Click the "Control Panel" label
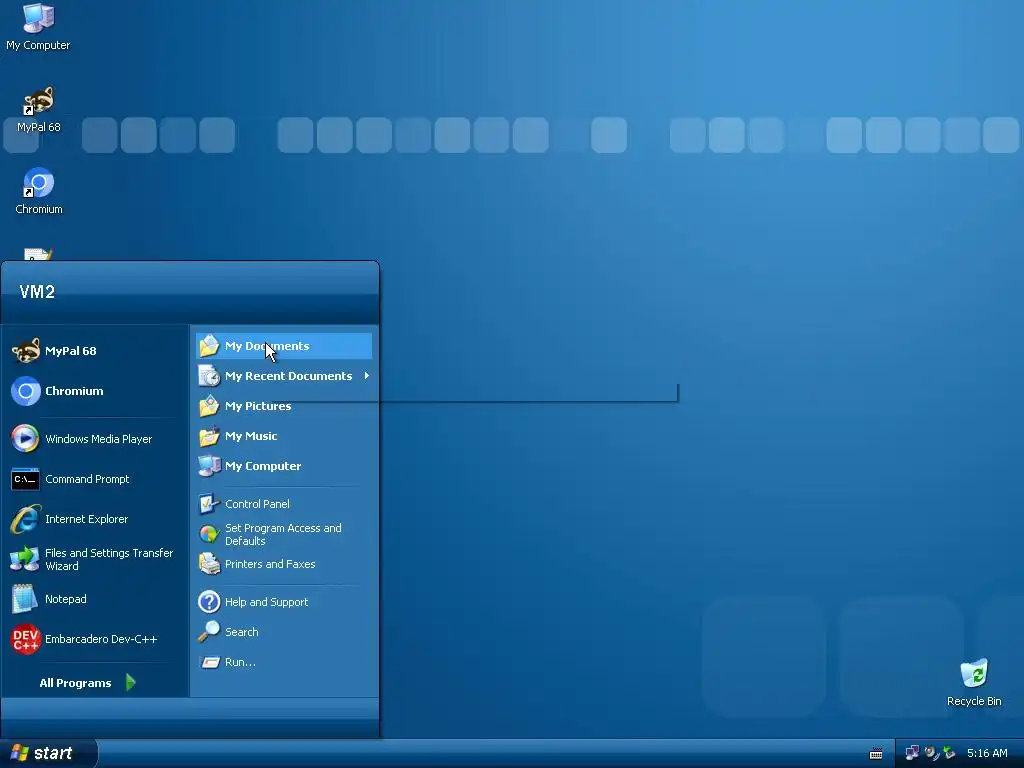This screenshot has width=1024, height=768. 257,504
